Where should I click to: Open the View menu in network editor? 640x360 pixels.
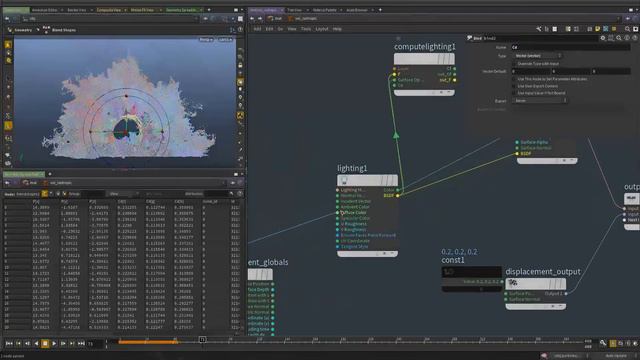[292, 29]
